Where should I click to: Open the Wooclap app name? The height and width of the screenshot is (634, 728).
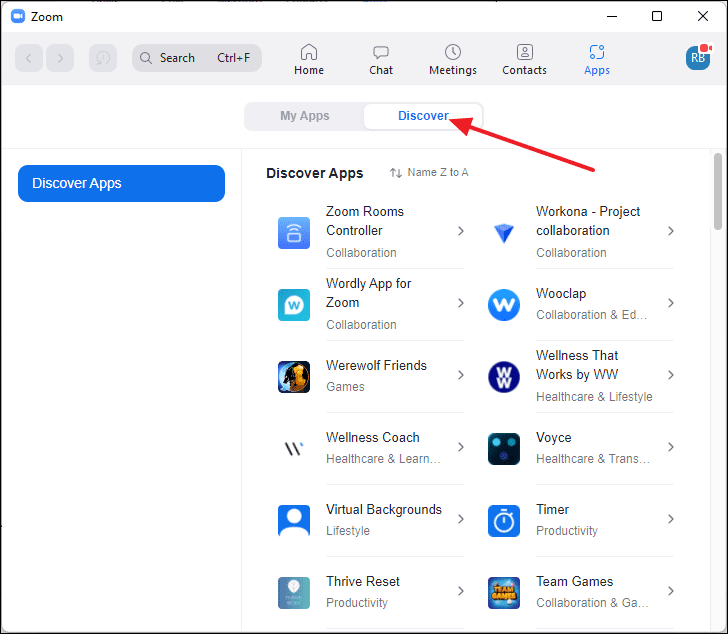(561, 294)
